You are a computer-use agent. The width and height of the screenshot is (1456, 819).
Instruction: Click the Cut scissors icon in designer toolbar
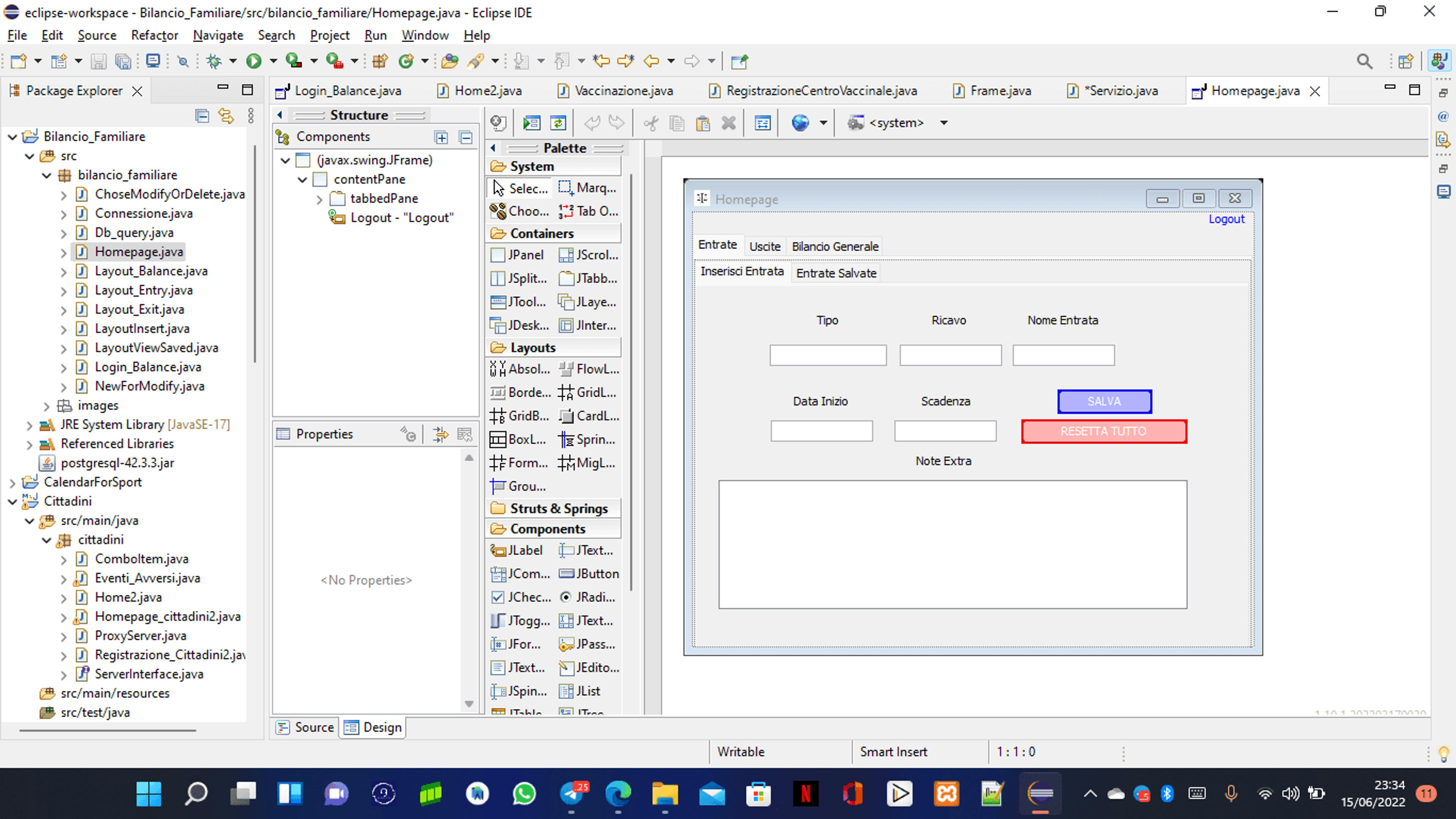click(651, 123)
